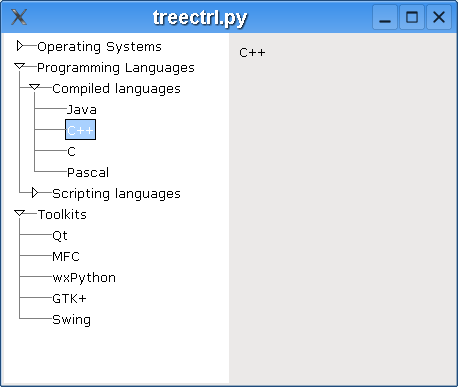Maximize the treectrl.py window

[412, 17]
